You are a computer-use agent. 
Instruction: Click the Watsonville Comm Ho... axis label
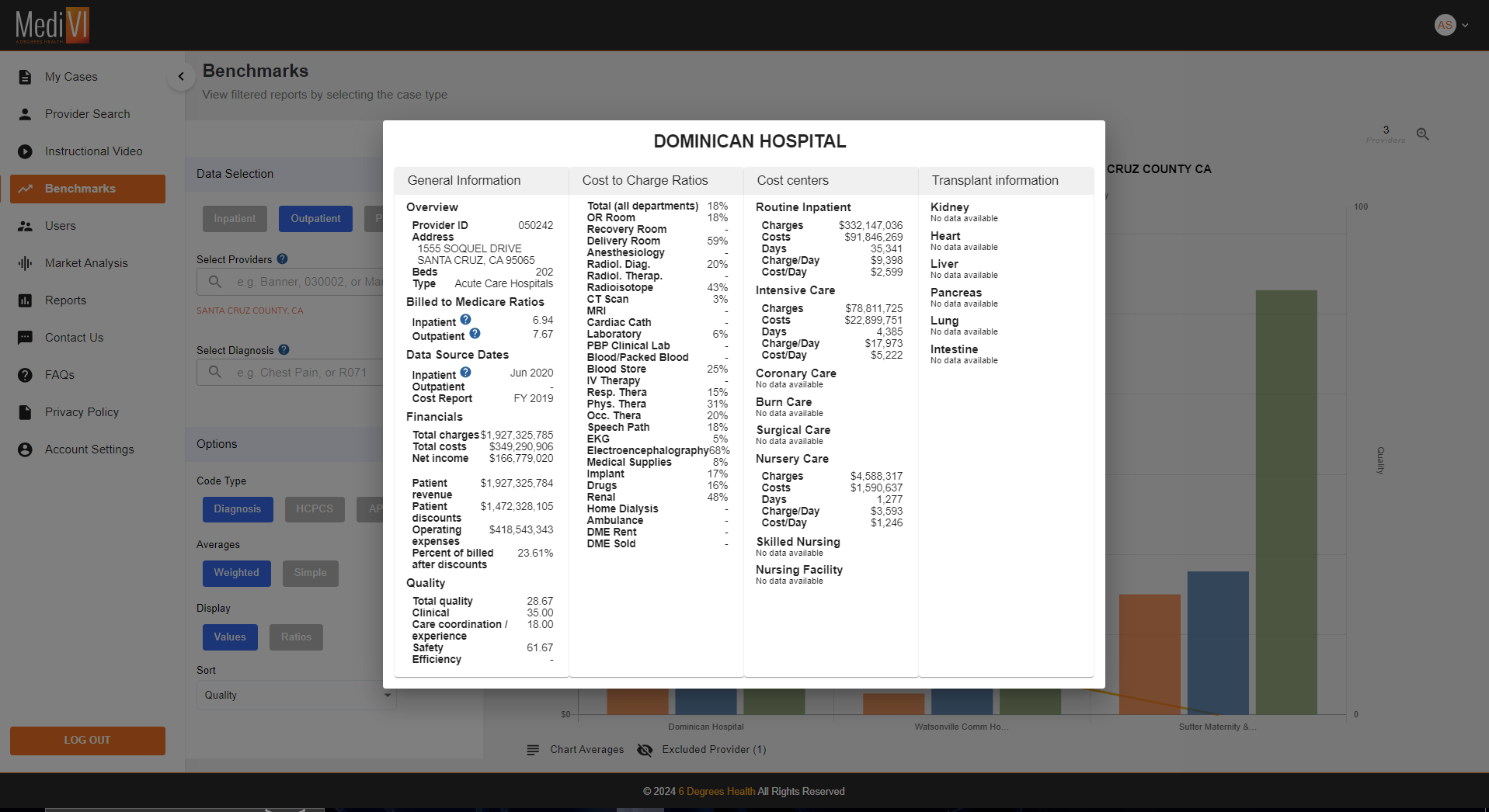click(x=962, y=727)
